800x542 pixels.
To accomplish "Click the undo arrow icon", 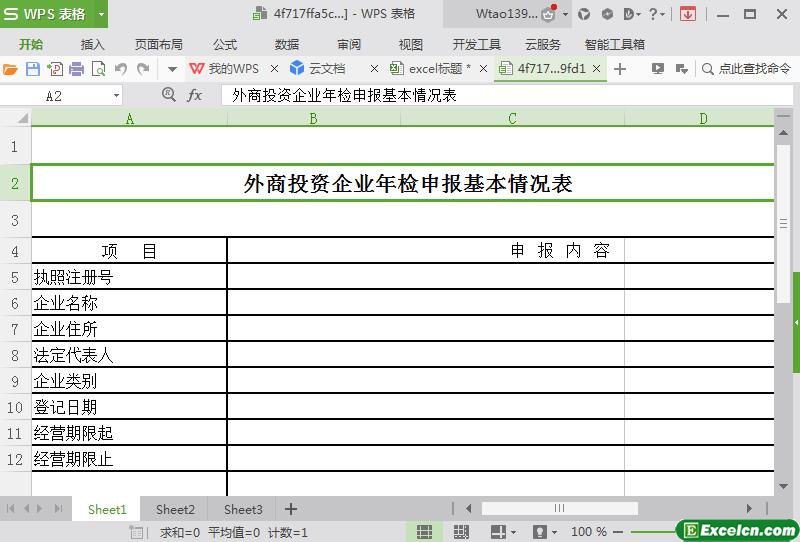I will pos(121,69).
